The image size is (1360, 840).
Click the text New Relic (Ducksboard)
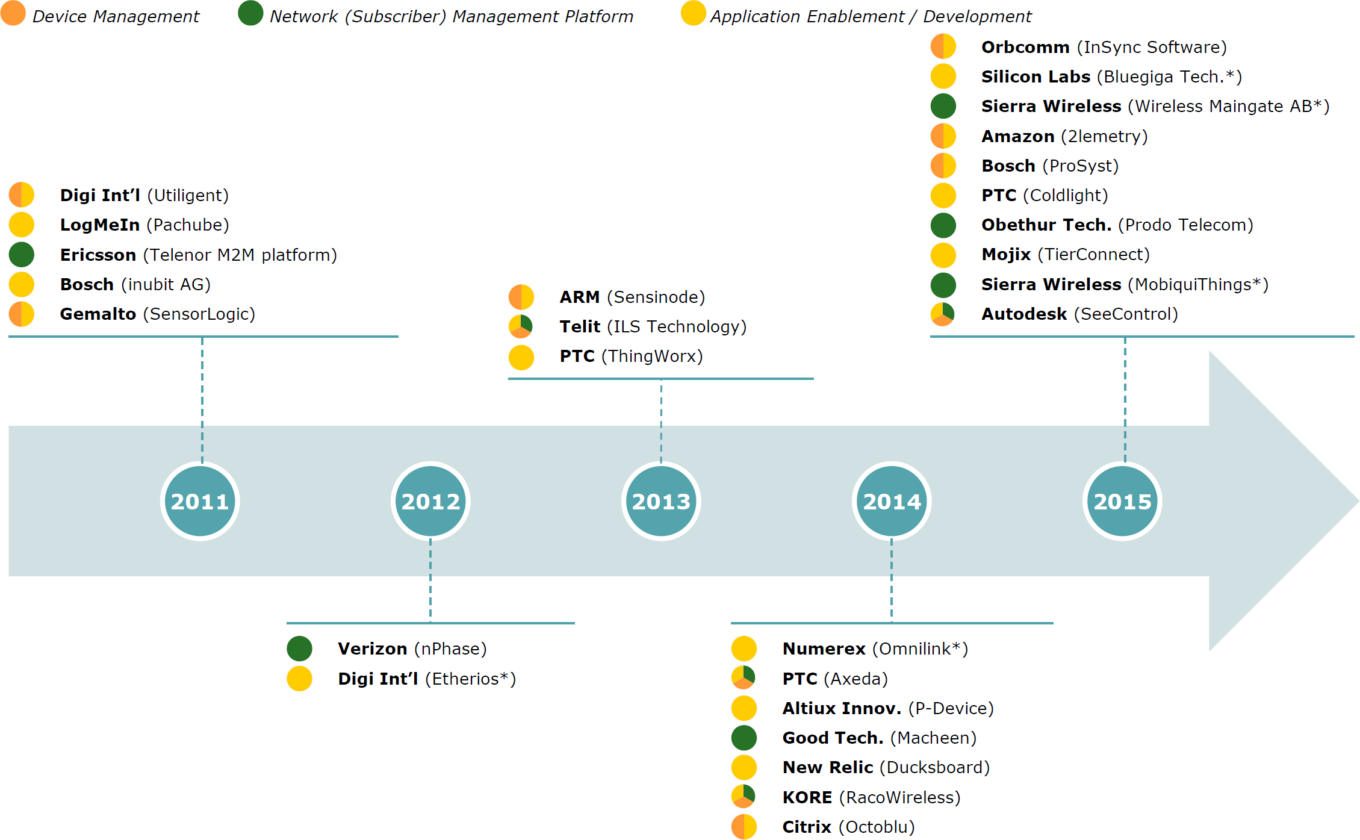[x=886, y=767]
